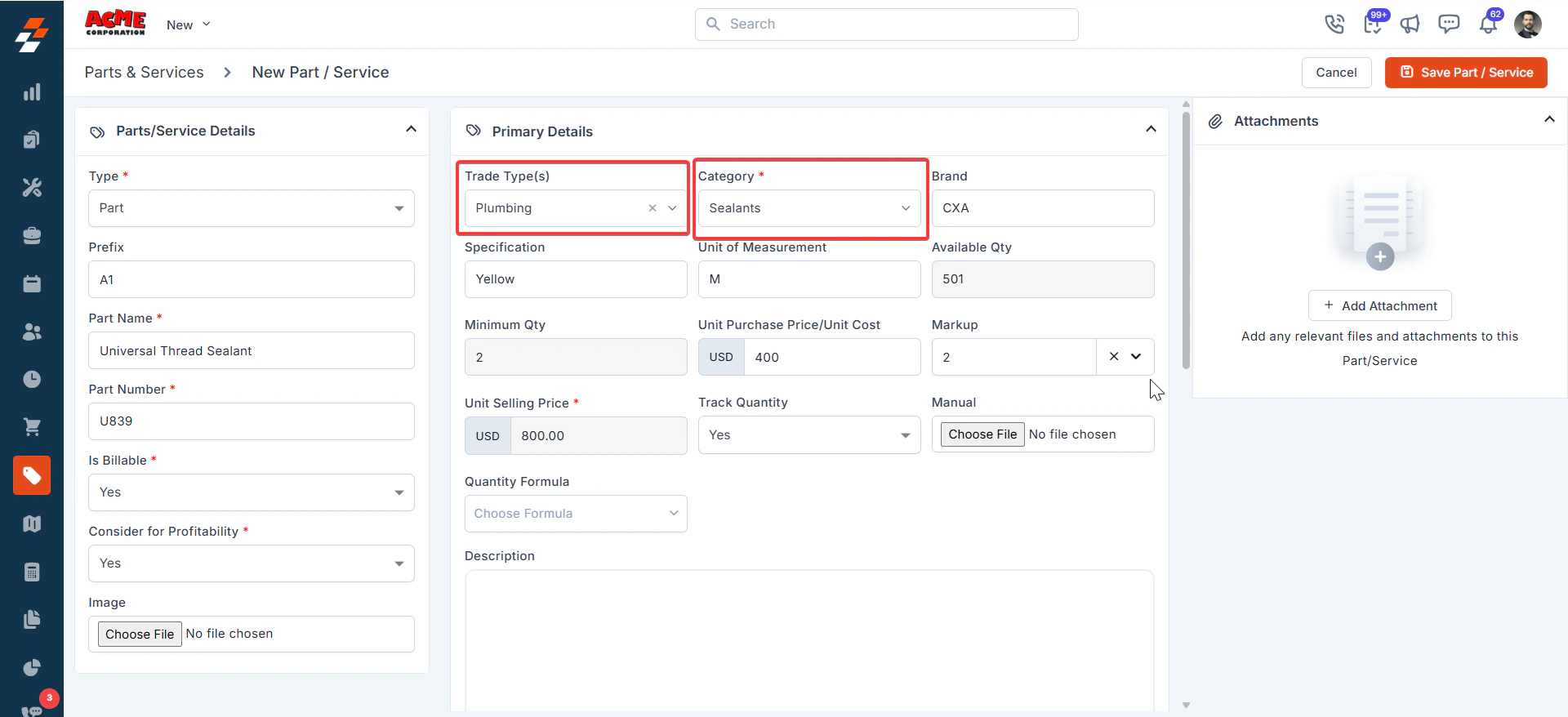
Task: Open the New dropdown menu
Action: click(189, 24)
